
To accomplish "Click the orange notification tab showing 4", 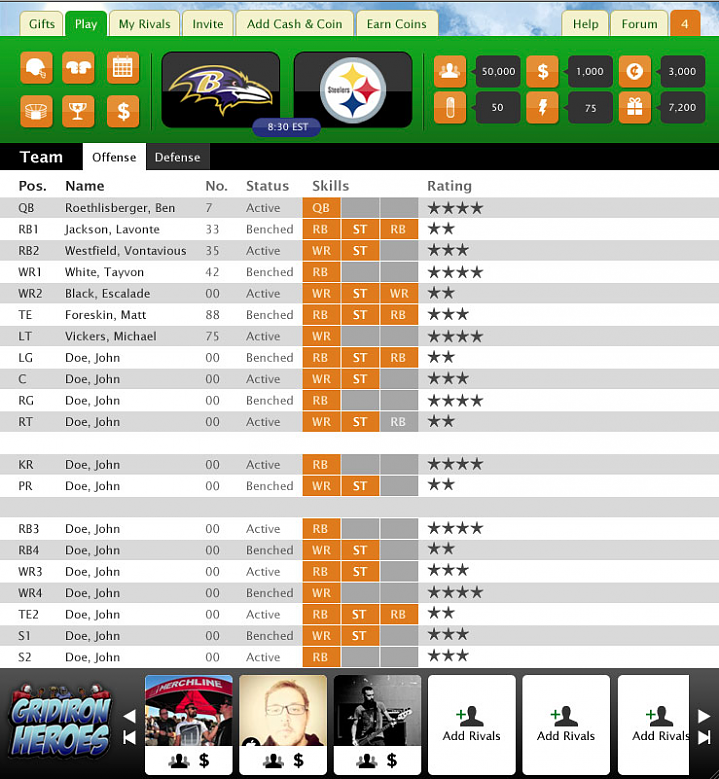I will tap(685, 24).
